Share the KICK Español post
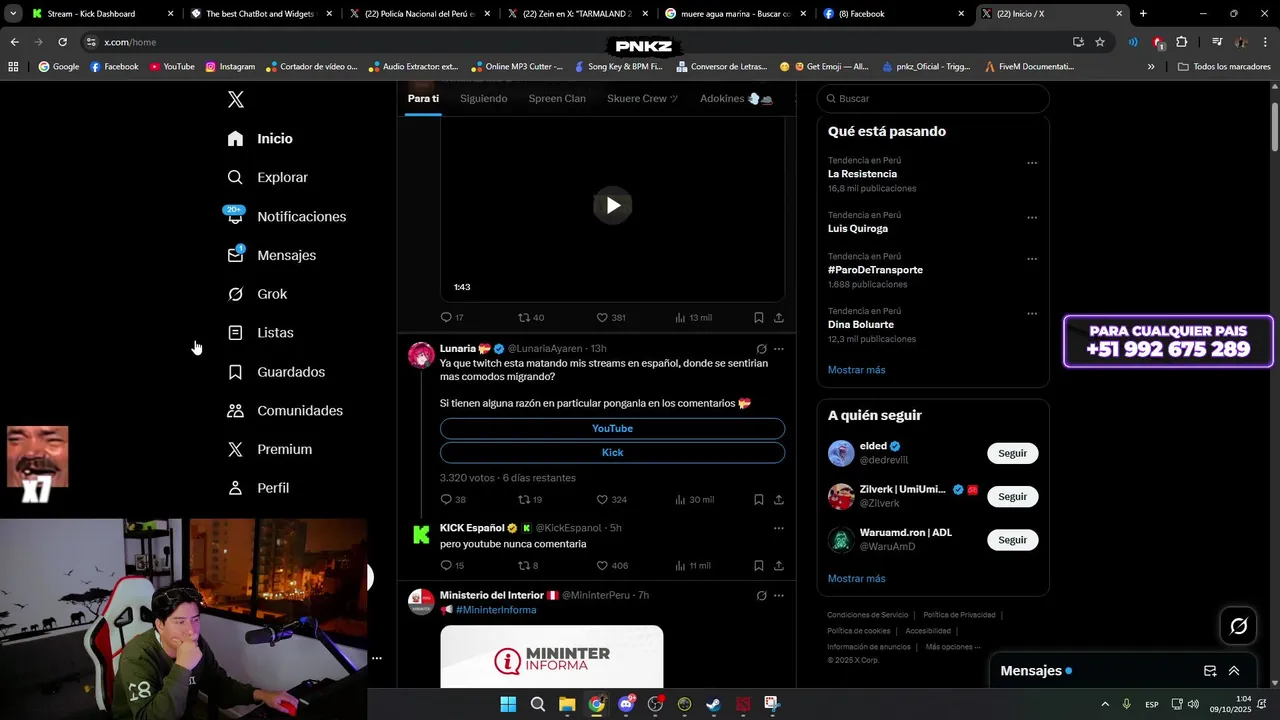The width and height of the screenshot is (1280, 720). [x=779, y=566]
